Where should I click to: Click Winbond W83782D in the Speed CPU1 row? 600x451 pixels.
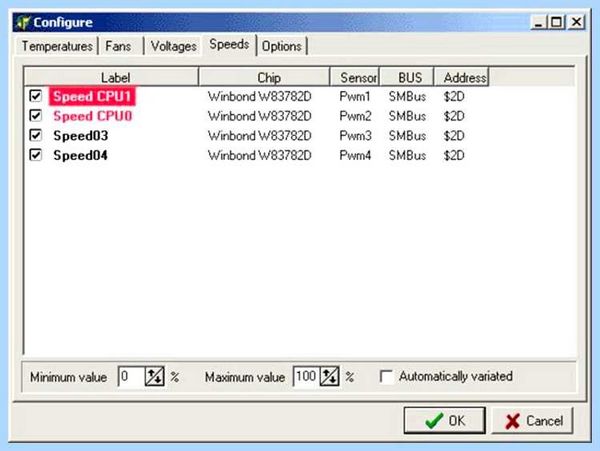click(x=260, y=96)
